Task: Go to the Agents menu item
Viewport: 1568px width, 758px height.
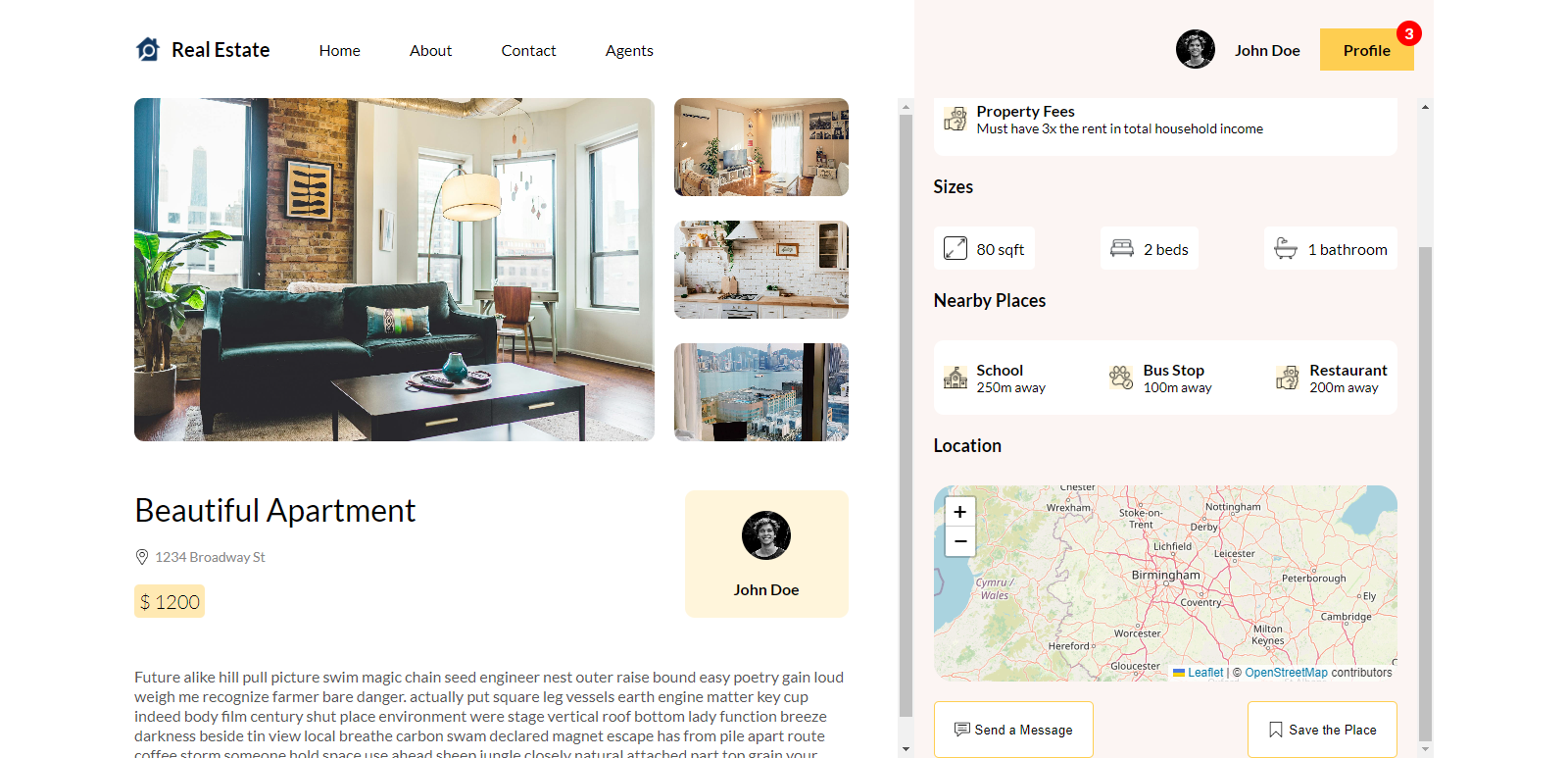Action: (x=629, y=50)
